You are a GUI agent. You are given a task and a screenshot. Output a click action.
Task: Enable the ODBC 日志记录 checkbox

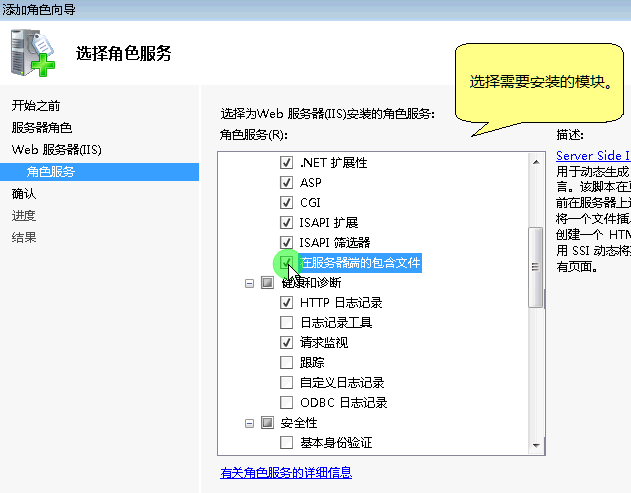(287, 402)
